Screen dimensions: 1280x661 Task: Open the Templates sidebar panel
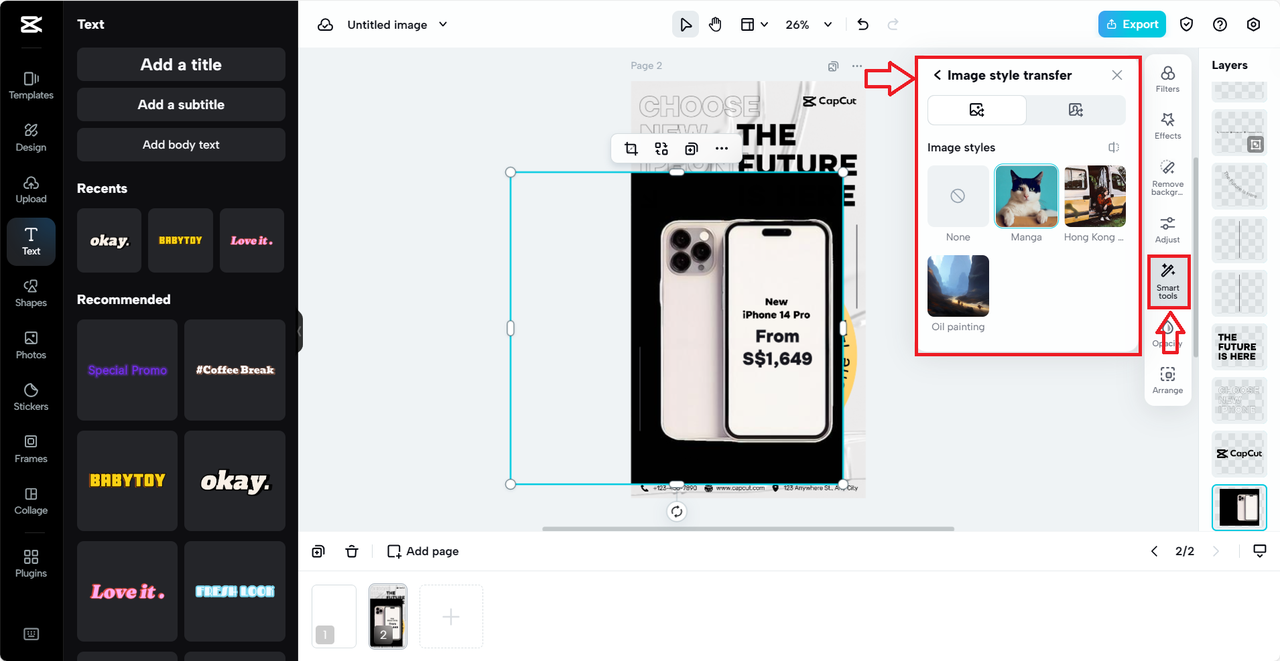point(31,85)
